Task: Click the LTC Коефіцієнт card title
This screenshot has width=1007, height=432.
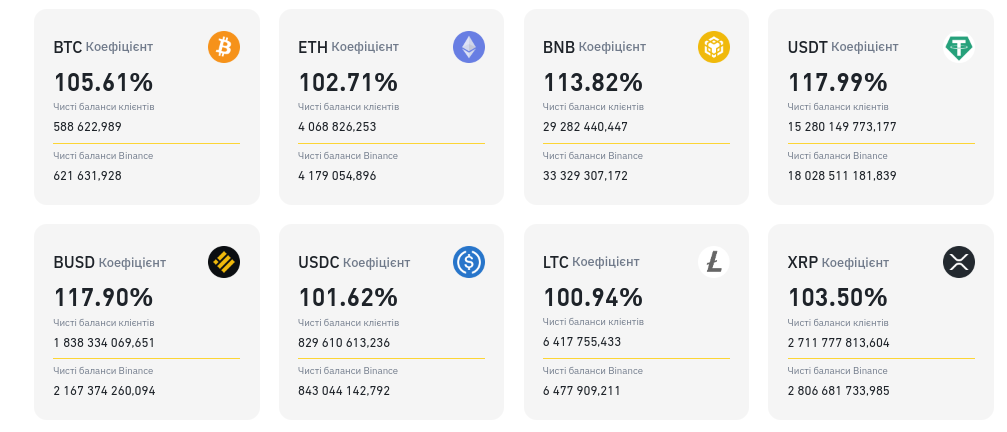Action: [x=591, y=263]
